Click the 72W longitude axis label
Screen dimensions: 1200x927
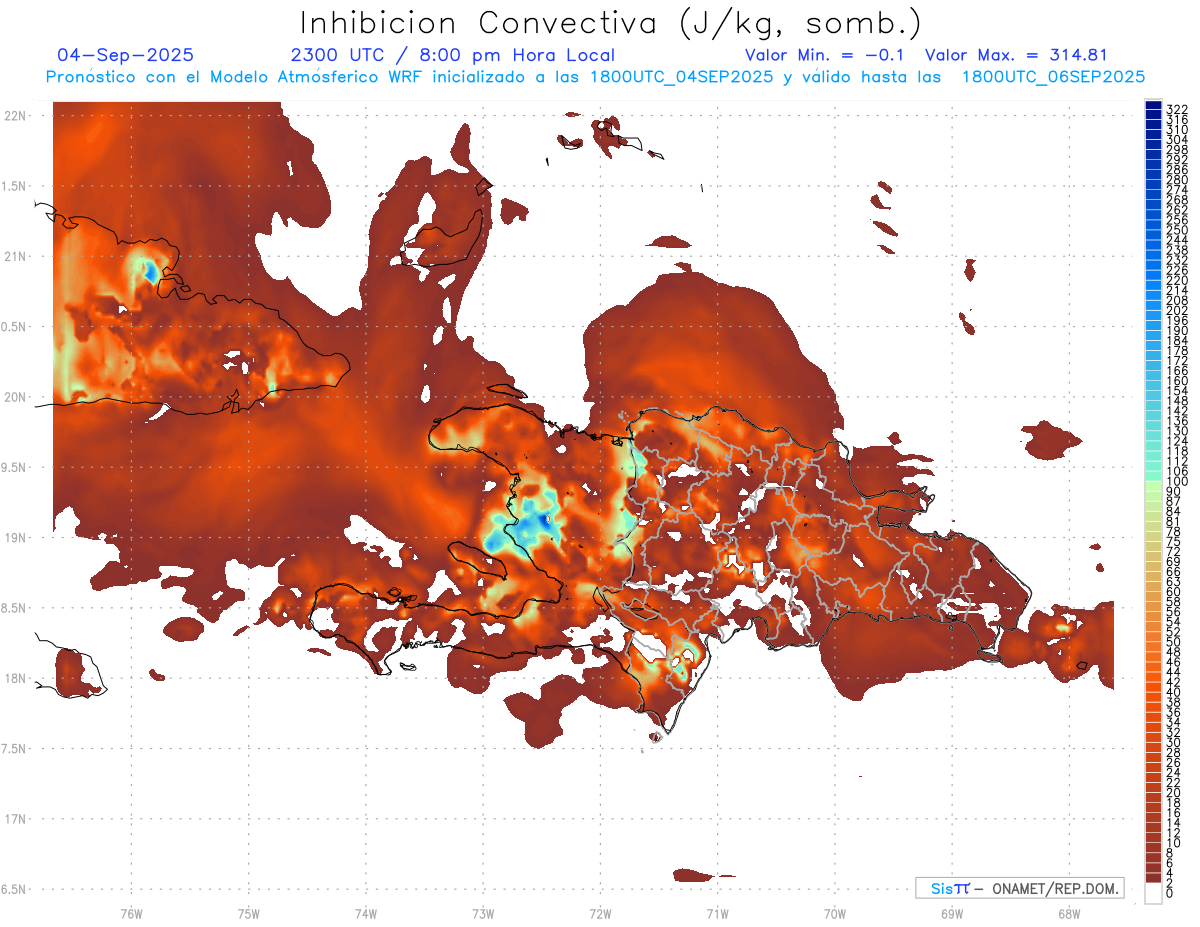point(600,913)
